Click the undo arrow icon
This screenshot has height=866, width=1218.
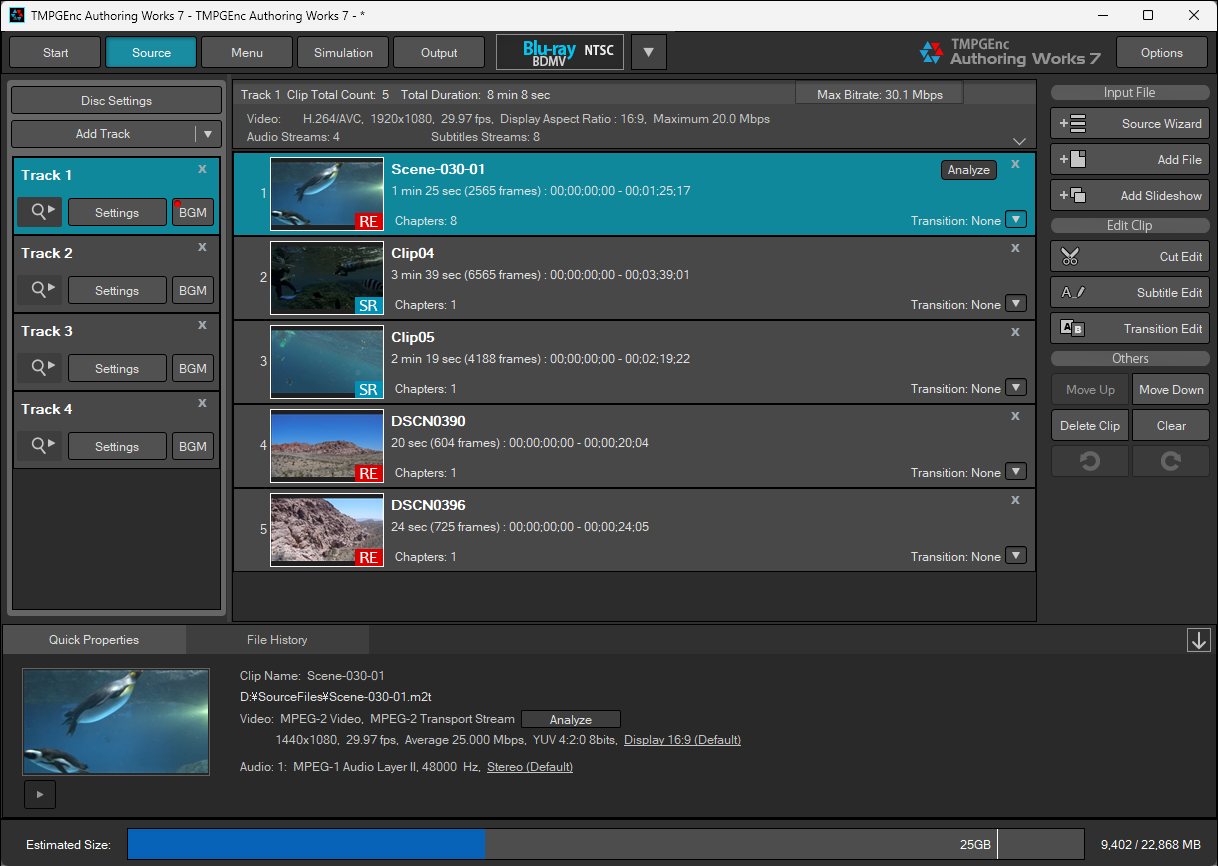(x=1090, y=461)
